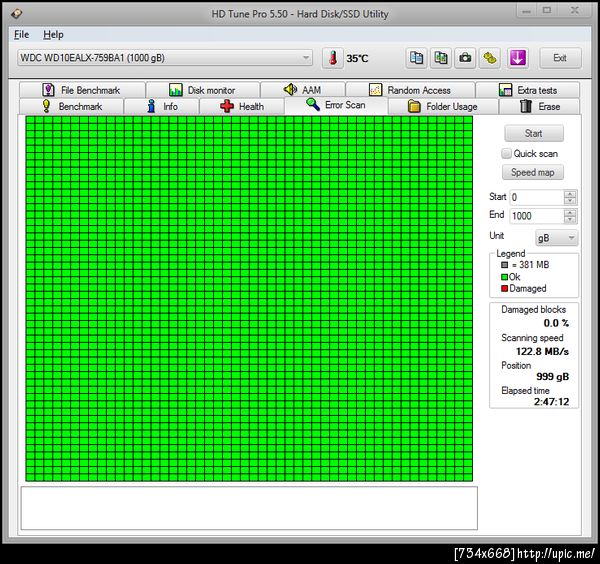The height and width of the screenshot is (564, 600).
Task: Maximize the HD Tune Pro window
Action: click(x=547, y=11)
